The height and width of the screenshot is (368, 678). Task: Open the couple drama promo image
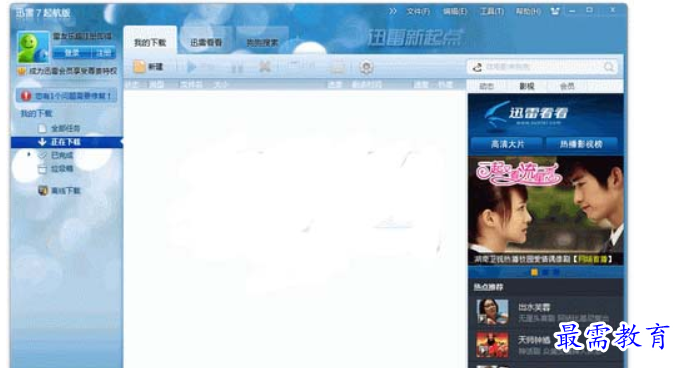[x=546, y=211]
